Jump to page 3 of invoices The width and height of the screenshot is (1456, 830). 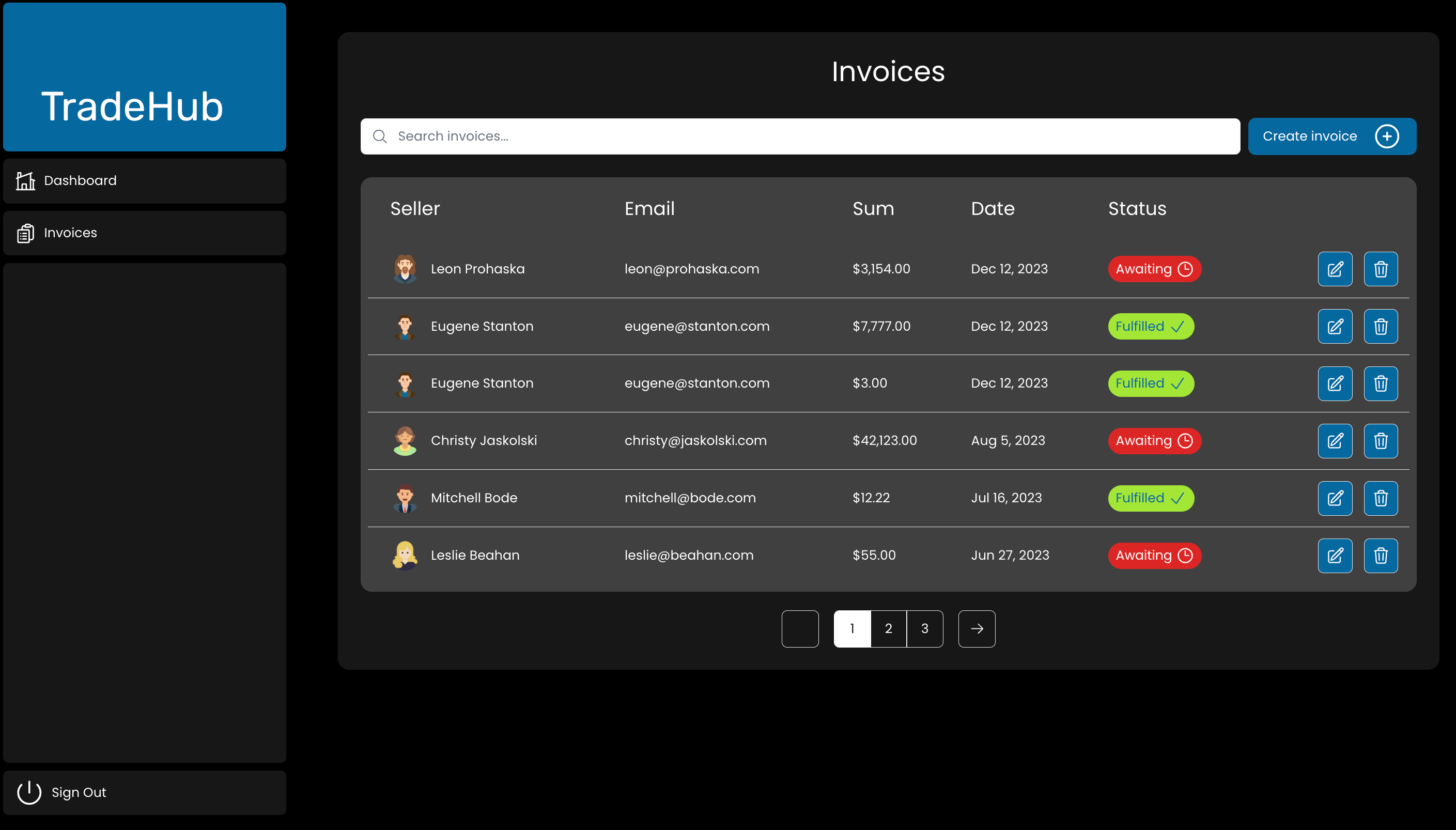pyautogui.click(x=924, y=628)
